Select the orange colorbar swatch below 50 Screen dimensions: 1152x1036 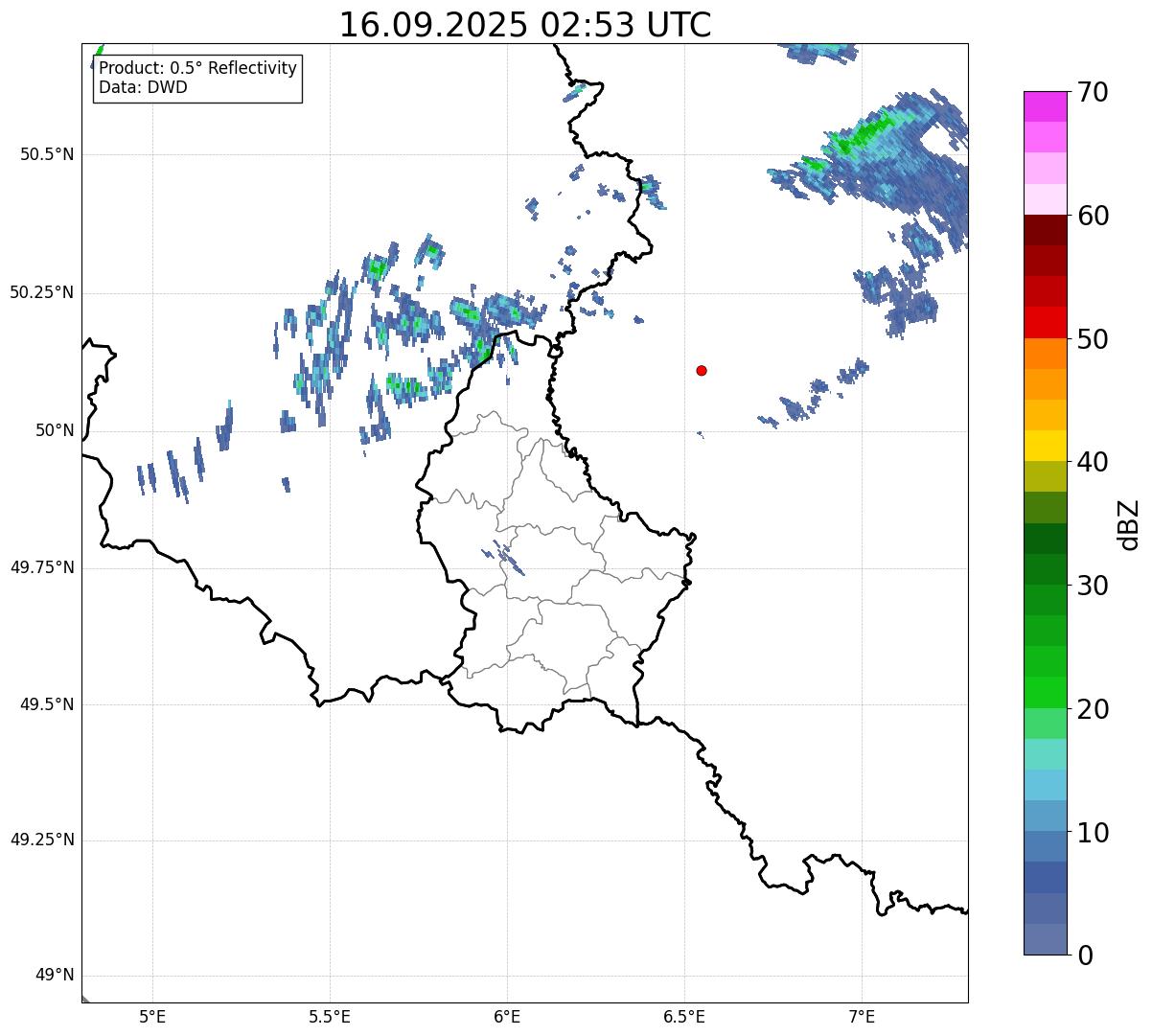pos(1045,354)
